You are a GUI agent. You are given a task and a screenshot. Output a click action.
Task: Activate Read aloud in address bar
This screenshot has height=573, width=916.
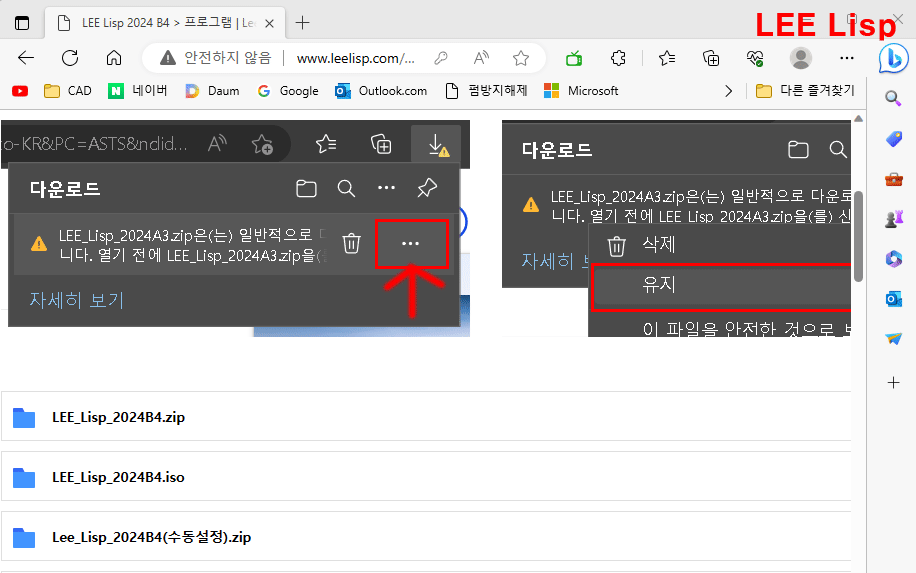pyautogui.click(x=481, y=58)
